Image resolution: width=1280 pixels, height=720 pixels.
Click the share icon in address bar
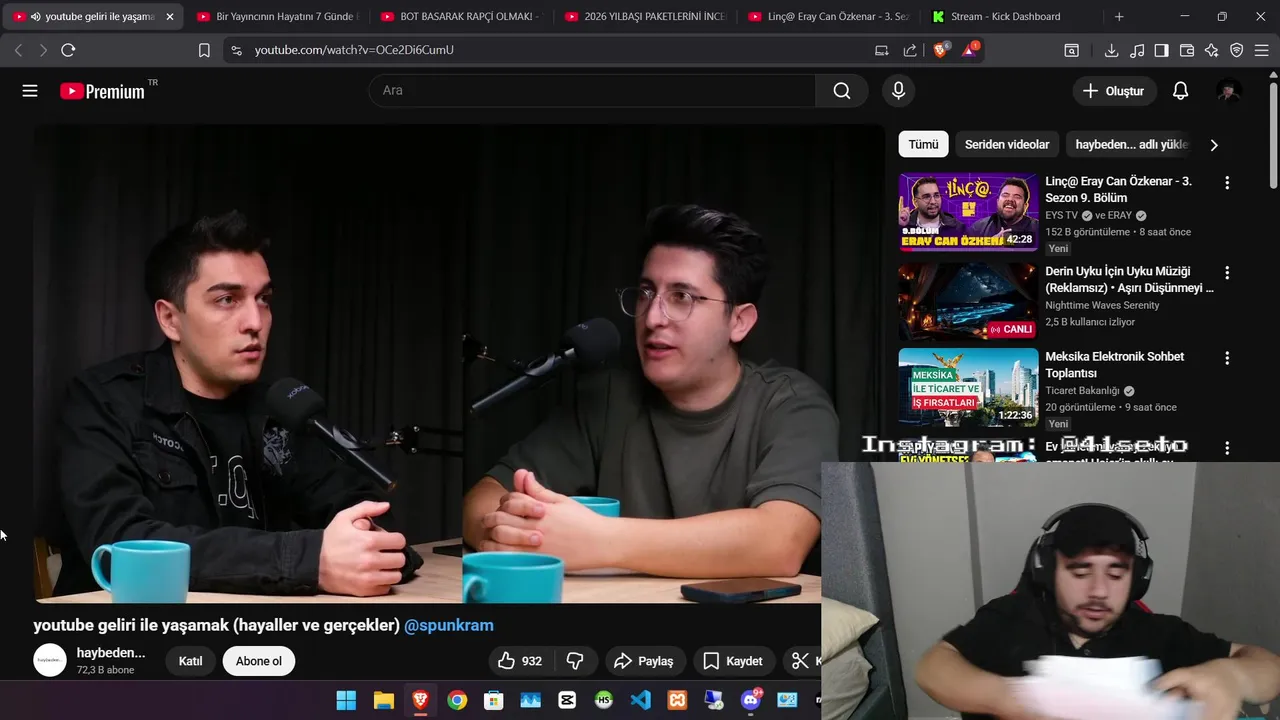click(910, 50)
